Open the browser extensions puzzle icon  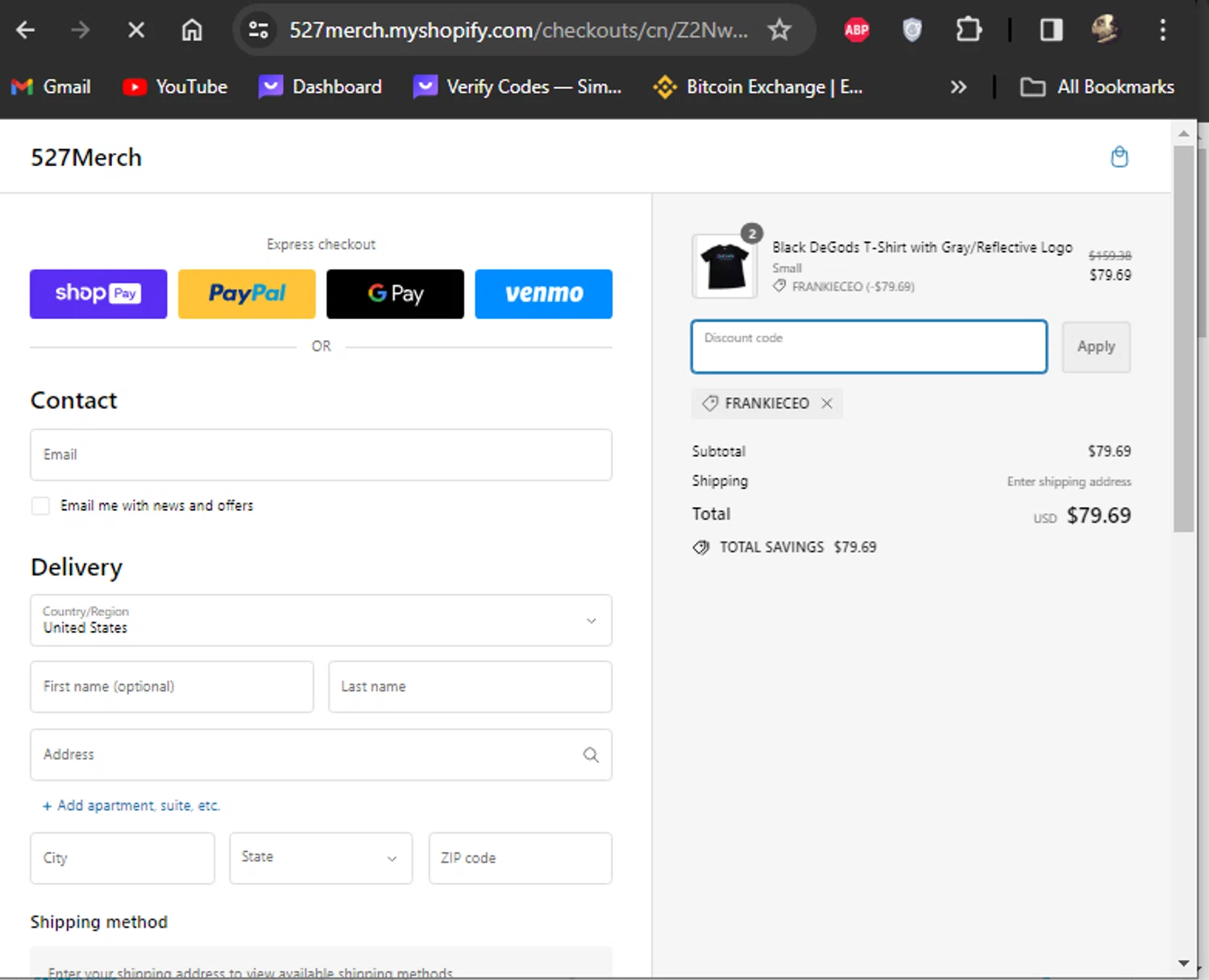pos(968,31)
